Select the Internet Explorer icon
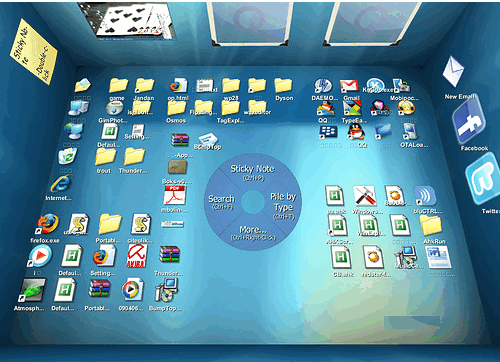 [61, 184]
